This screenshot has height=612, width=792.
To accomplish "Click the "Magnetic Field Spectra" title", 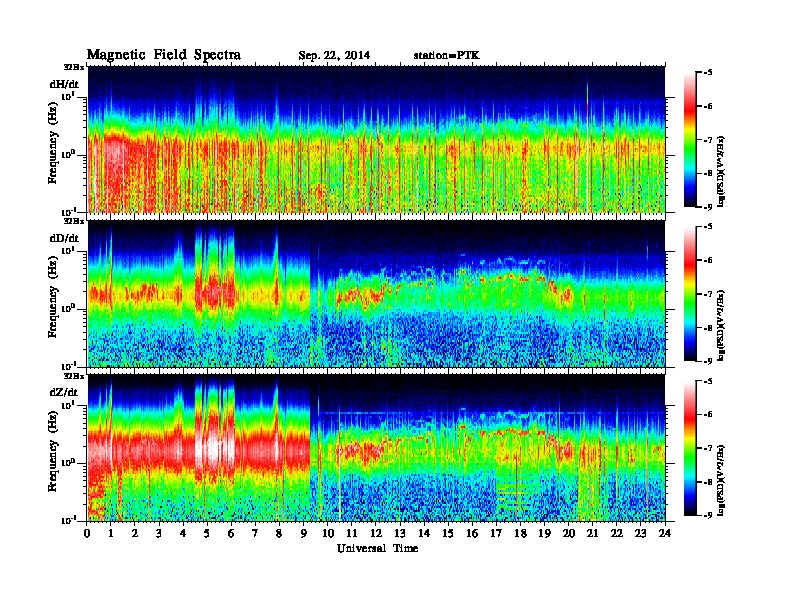I will [164, 55].
